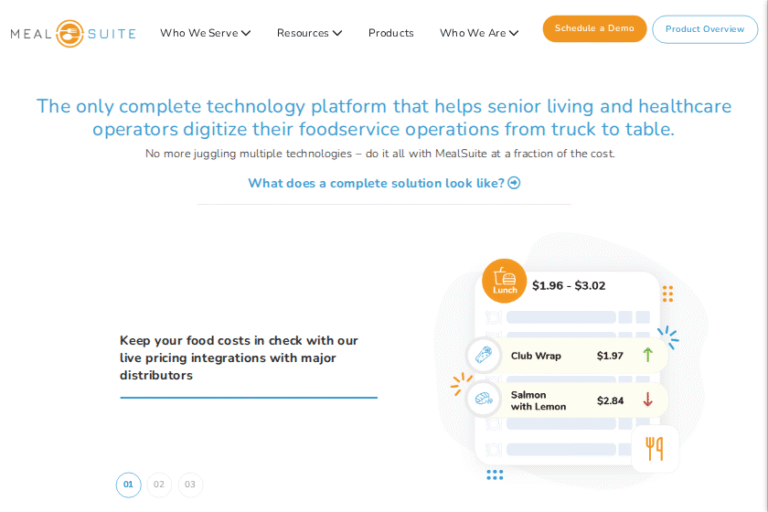The image size is (768, 512).
Task: Click the red price-down arrow
Action: (x=648, y=400)
